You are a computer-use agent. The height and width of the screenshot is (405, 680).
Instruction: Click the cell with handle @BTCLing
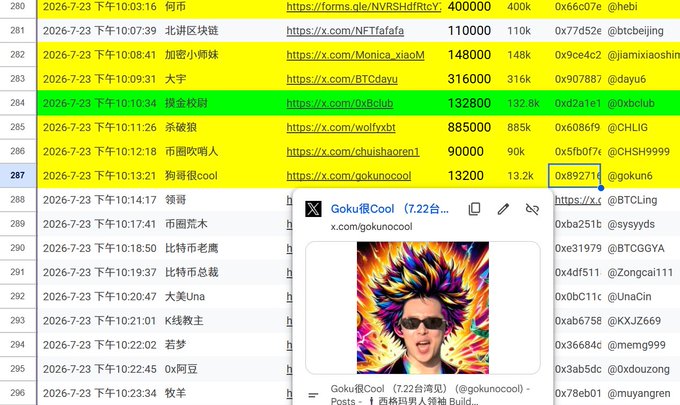[x=632, y=200]
